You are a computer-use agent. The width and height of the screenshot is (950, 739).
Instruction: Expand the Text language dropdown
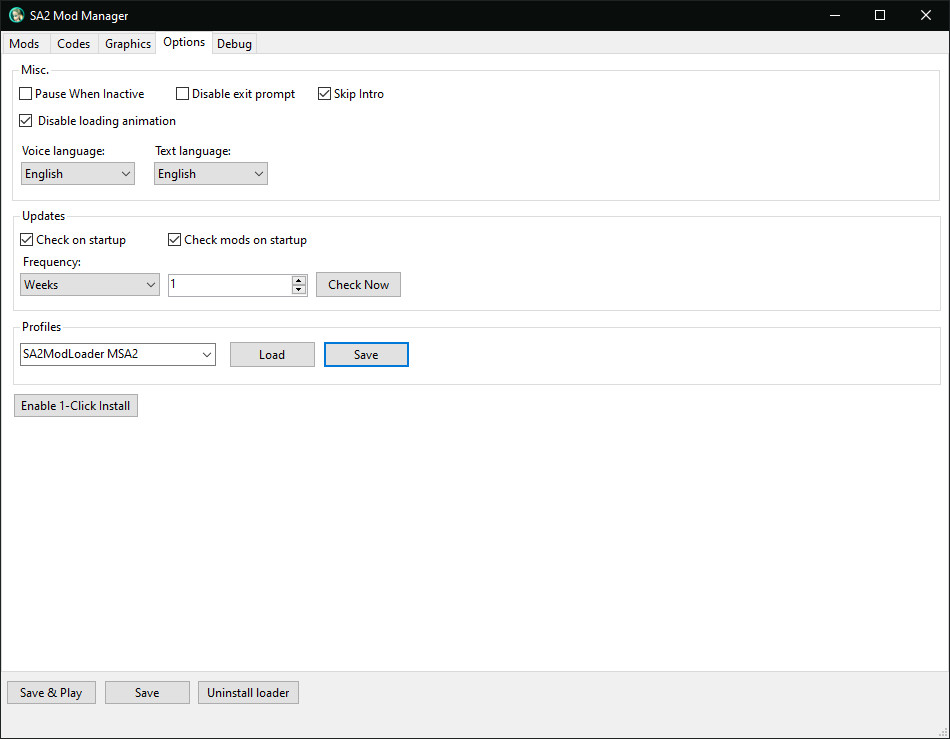[x=211, y=174]
